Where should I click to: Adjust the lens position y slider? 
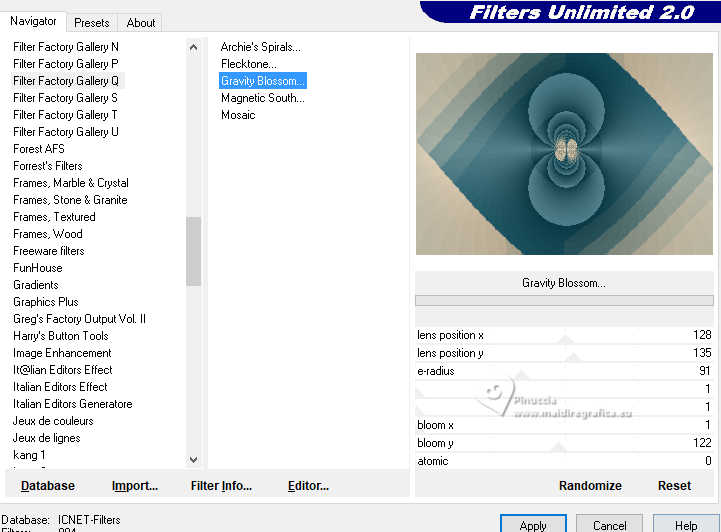564,353
